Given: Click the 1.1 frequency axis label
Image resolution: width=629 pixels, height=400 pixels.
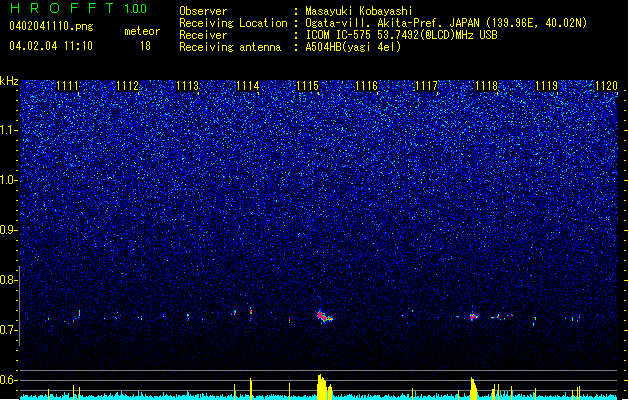Looking at the screenshot, I should pyautogui.click(x=9, y=130).
